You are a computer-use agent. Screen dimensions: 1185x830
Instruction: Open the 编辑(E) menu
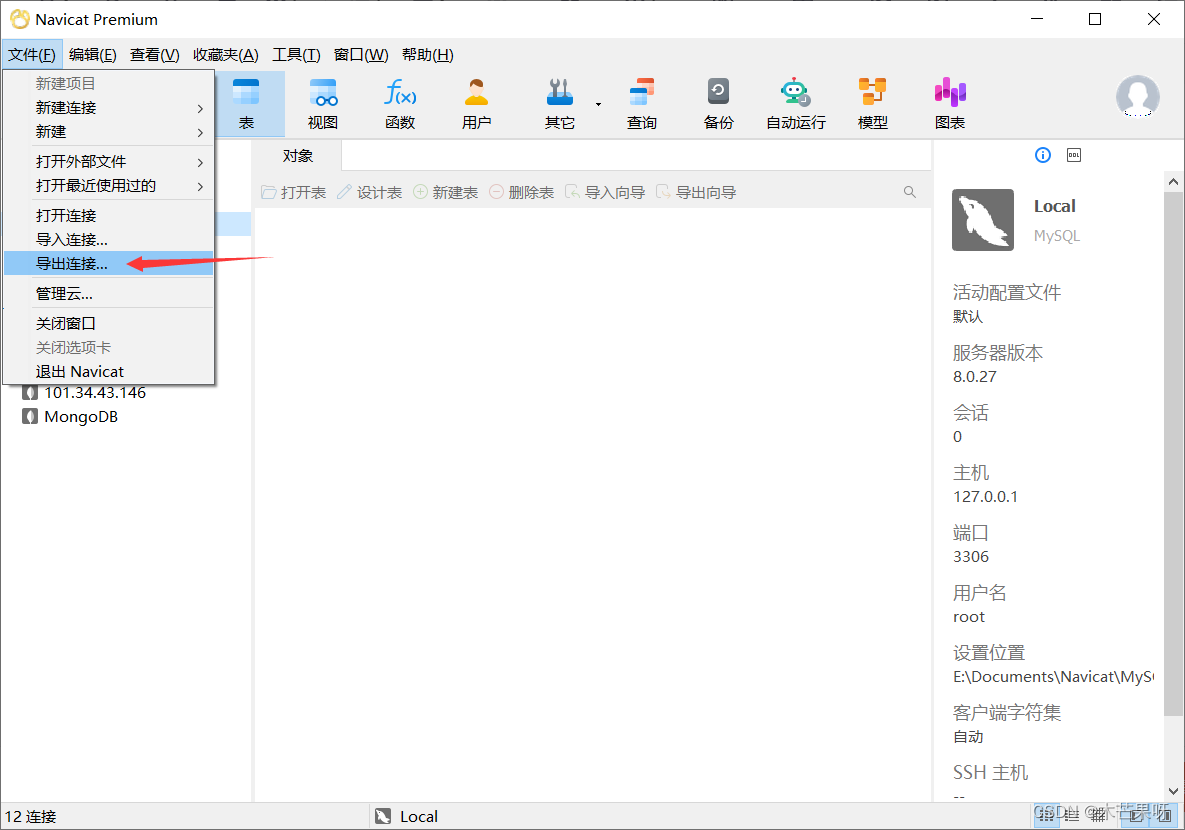click(x=92, y=54)
